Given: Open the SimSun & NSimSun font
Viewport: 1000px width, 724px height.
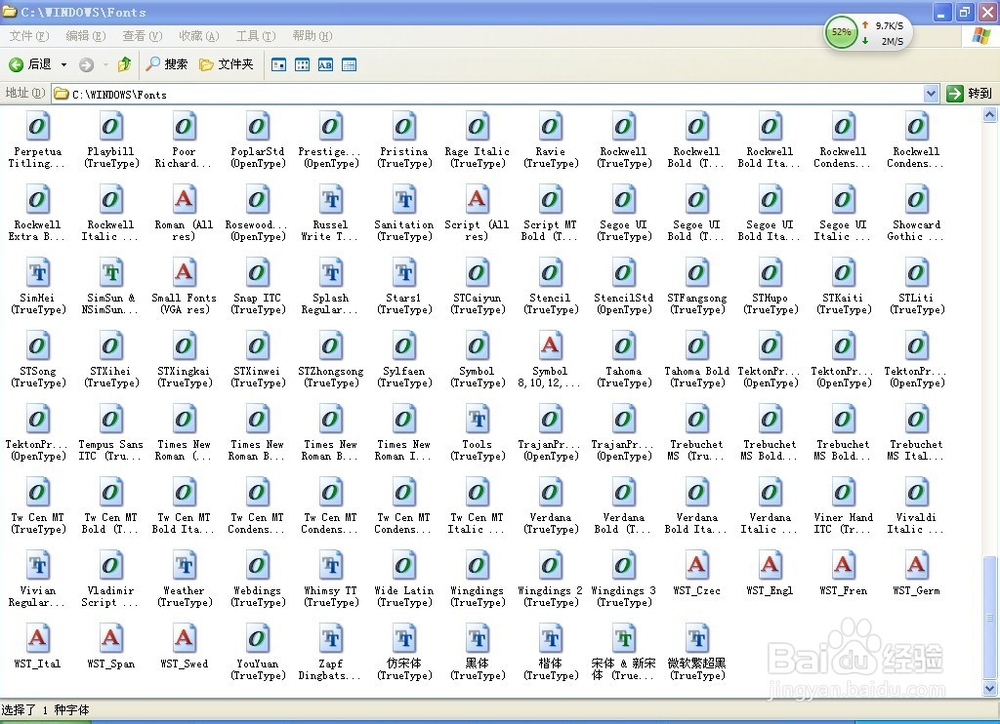Looking at the screenshot, I should click(111, 272).
